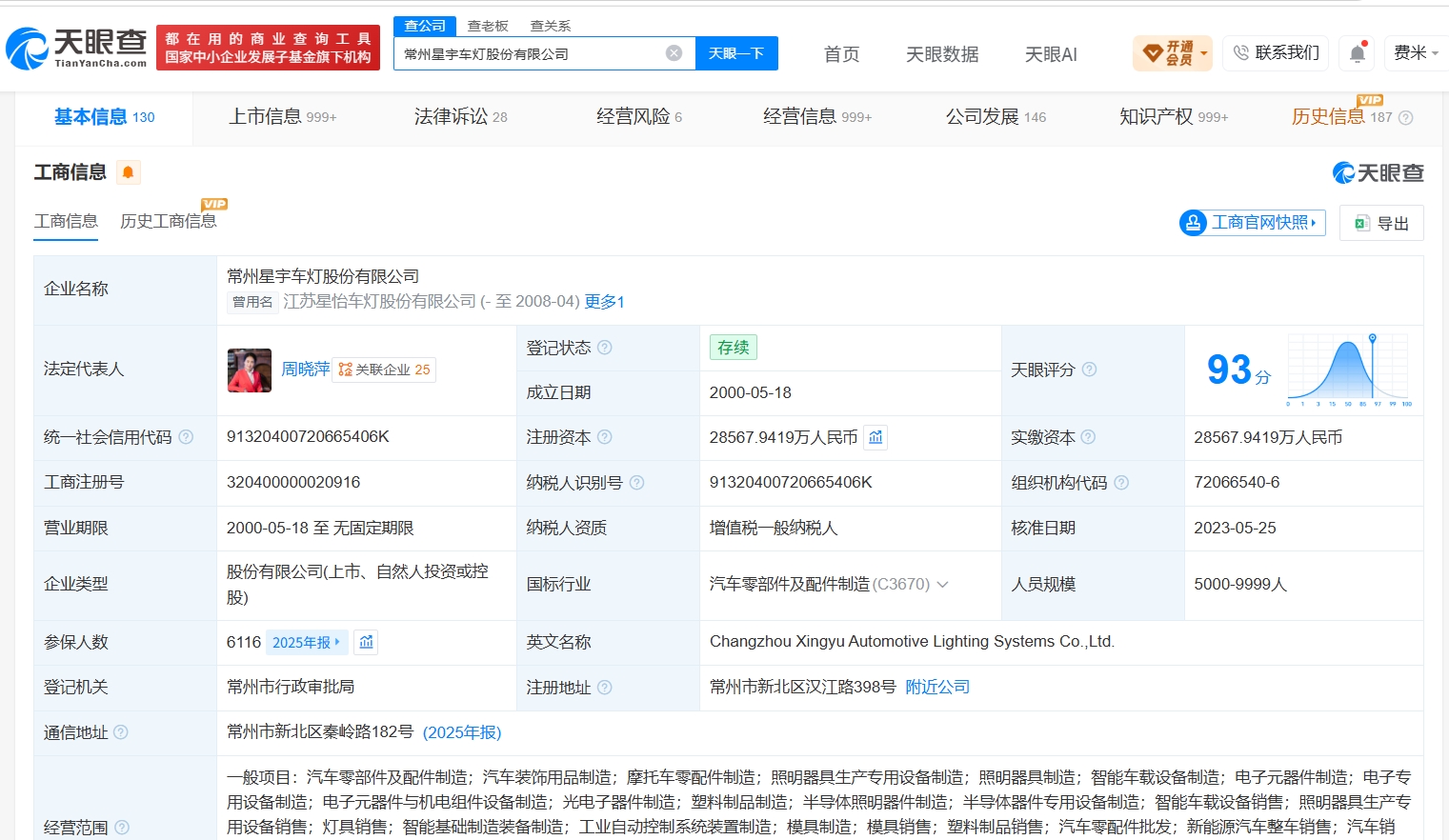Image resolution: width=1449 pixels, height=840 pixels.
Task: Clear the search box text
Action: click(674, 53)
